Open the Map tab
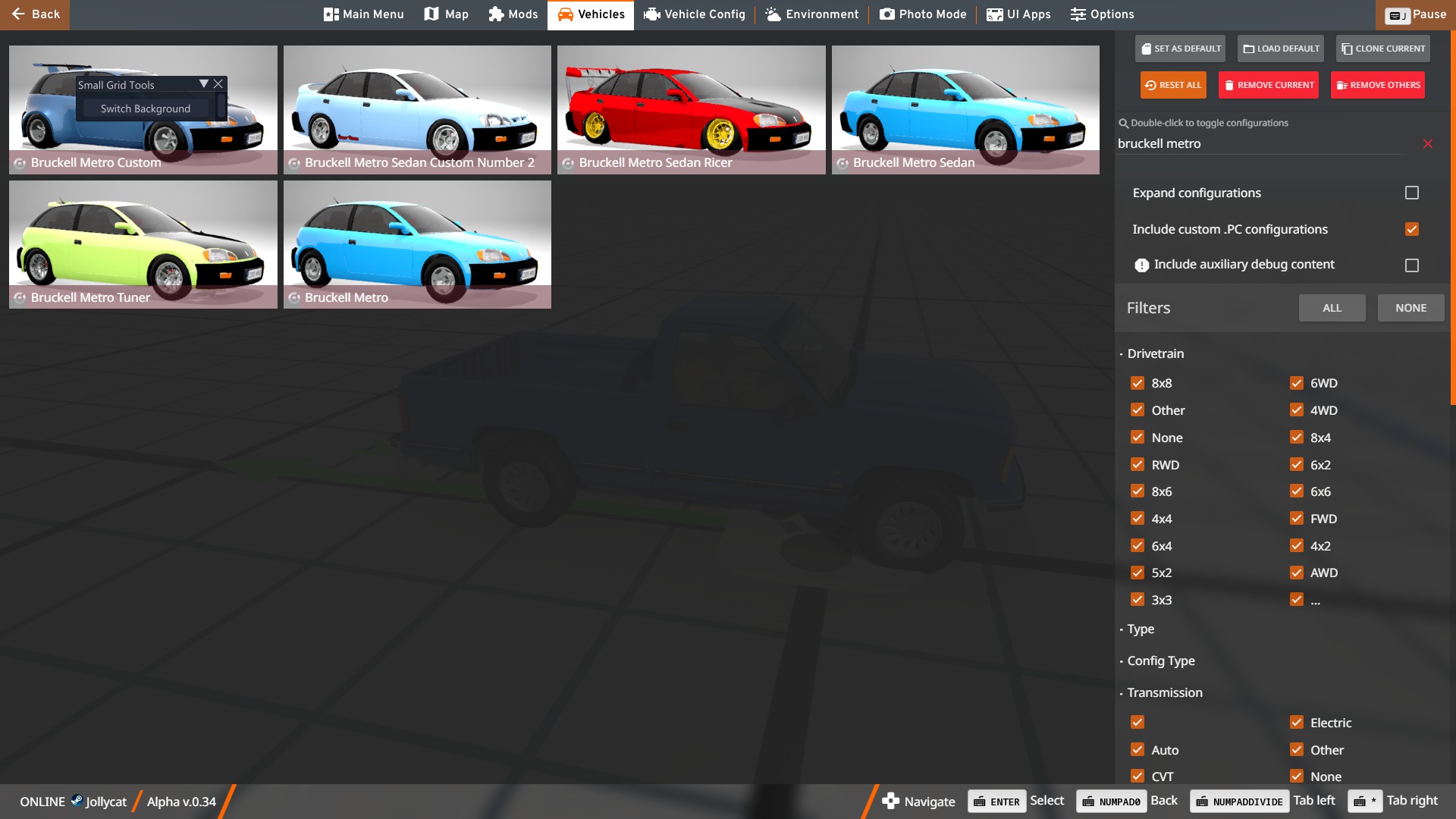Viewport: 1456px width, 819px height. pos(447,14)
